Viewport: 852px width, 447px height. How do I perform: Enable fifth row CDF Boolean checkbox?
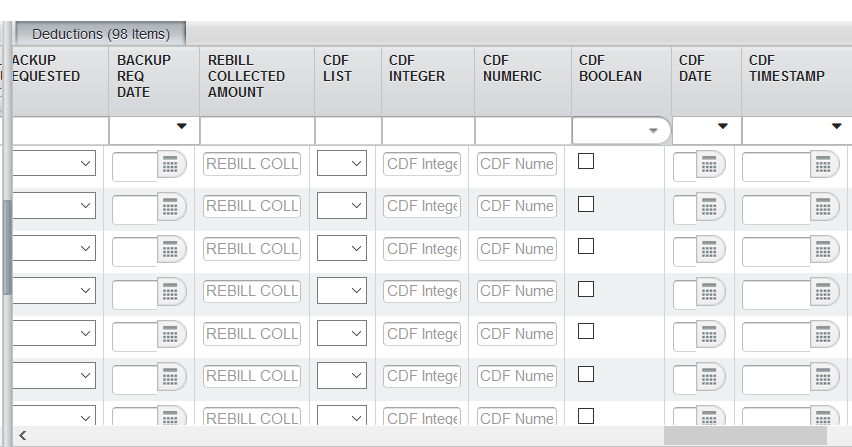(x=586, y=331)
